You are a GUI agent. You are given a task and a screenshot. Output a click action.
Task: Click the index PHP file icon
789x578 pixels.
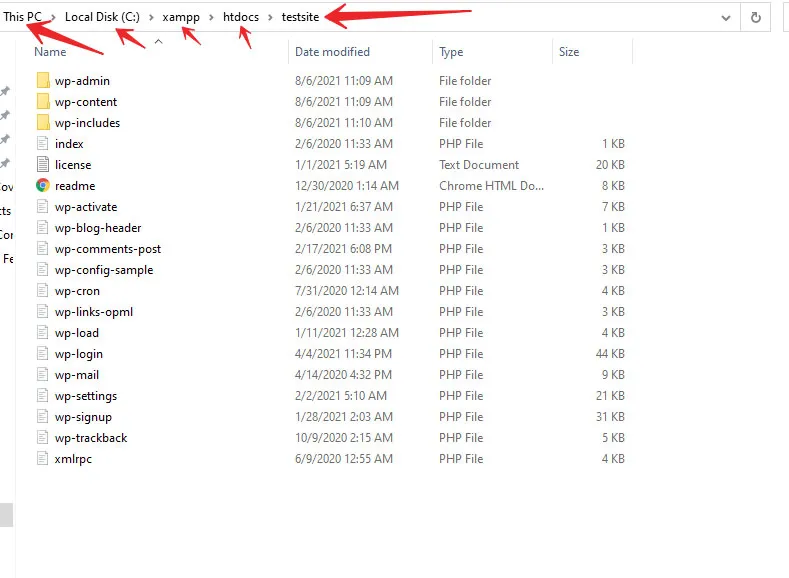click(x=43, y=143)
